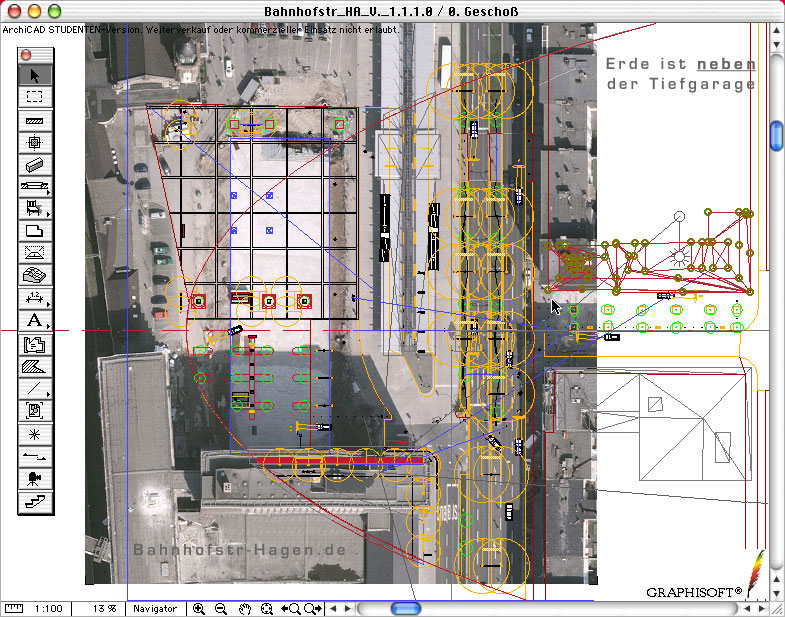This screenshot has width=785, height=617.
Task: Open the Dimension tool flyout
Action: pyautogui.click(x=35, y=299)
